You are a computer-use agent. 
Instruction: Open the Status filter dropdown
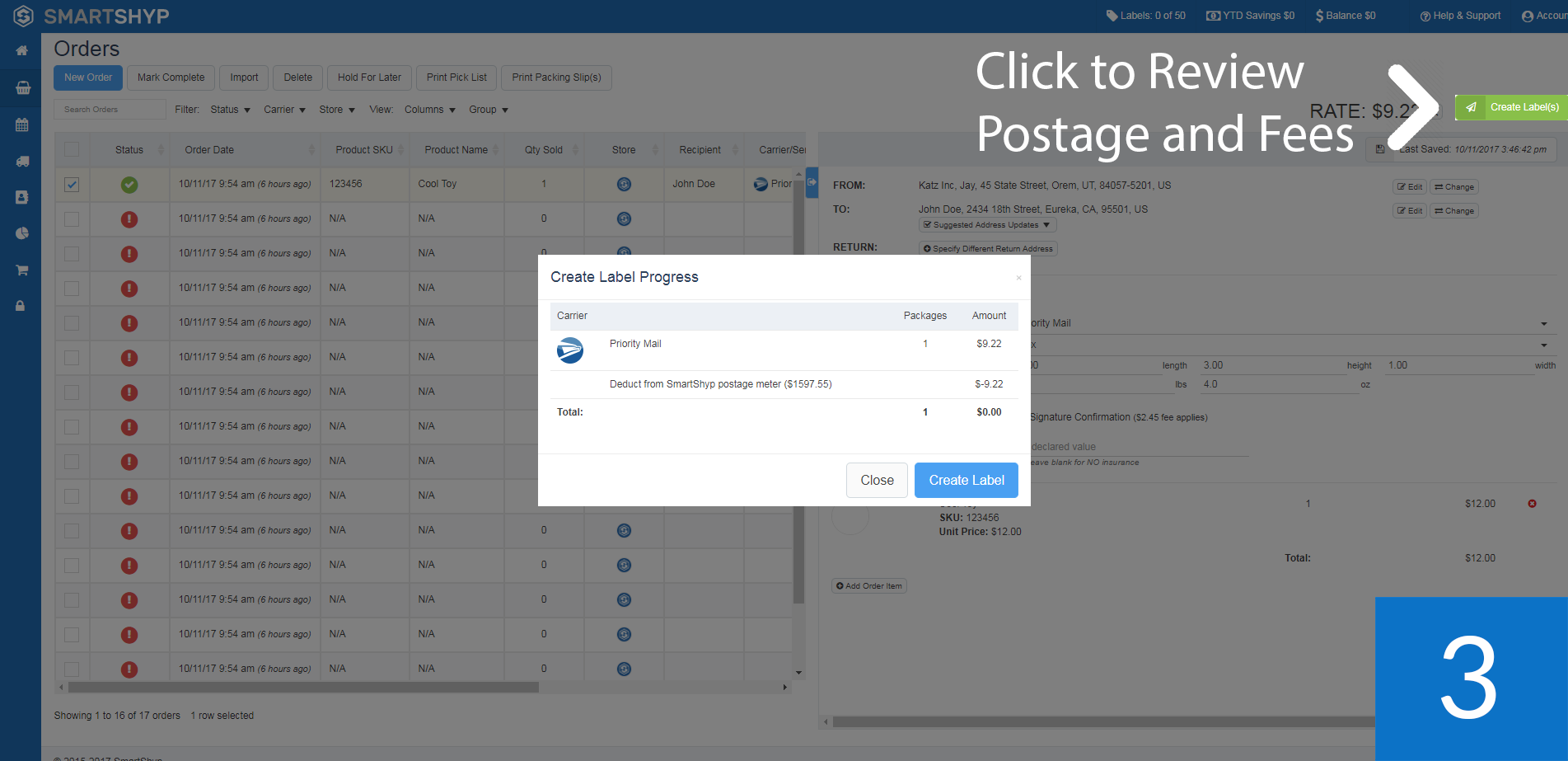coord(230,110)
